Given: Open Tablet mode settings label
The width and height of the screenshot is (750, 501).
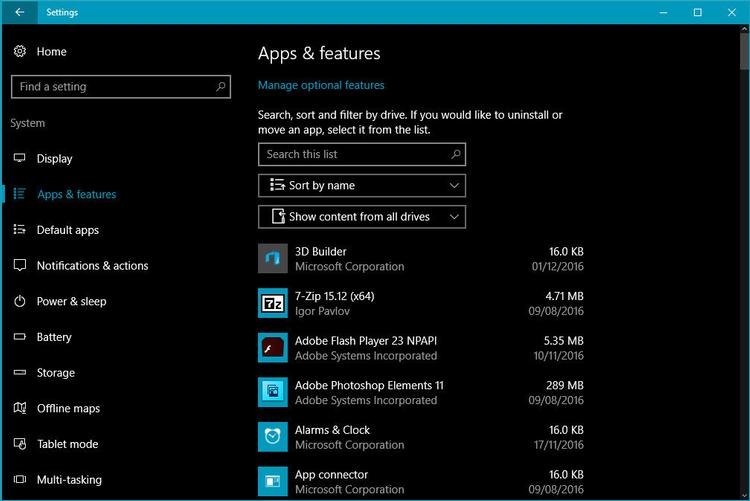Looking at the screenshot, I should 67,444.
